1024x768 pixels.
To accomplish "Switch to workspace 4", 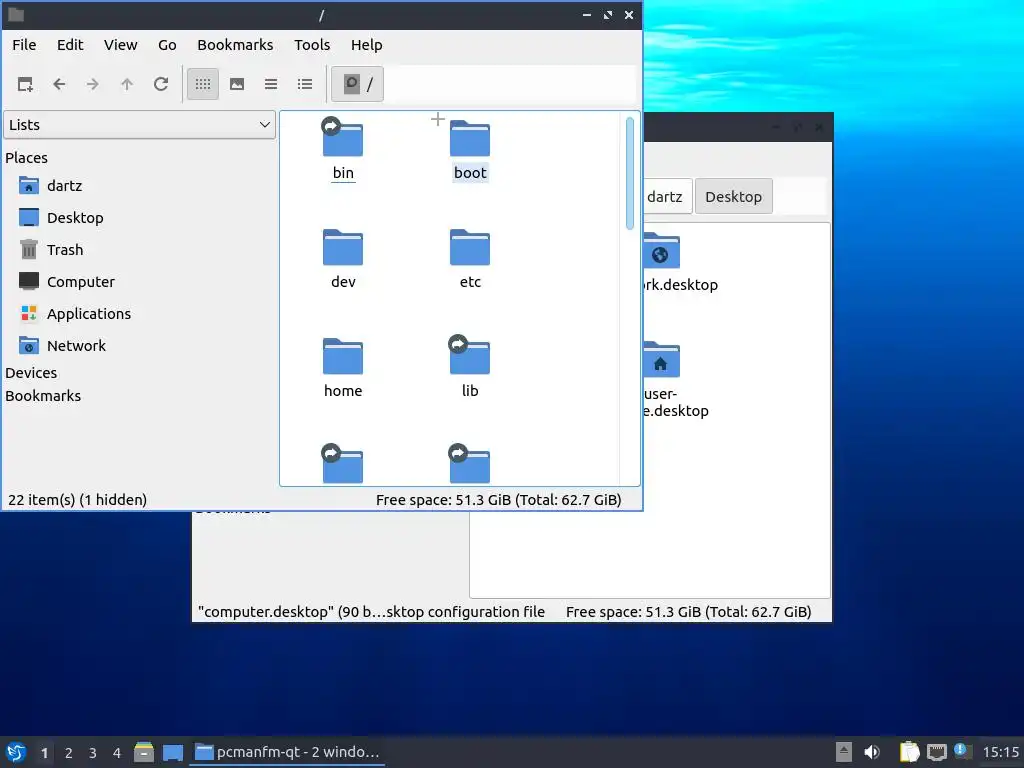I will [117, 753].
